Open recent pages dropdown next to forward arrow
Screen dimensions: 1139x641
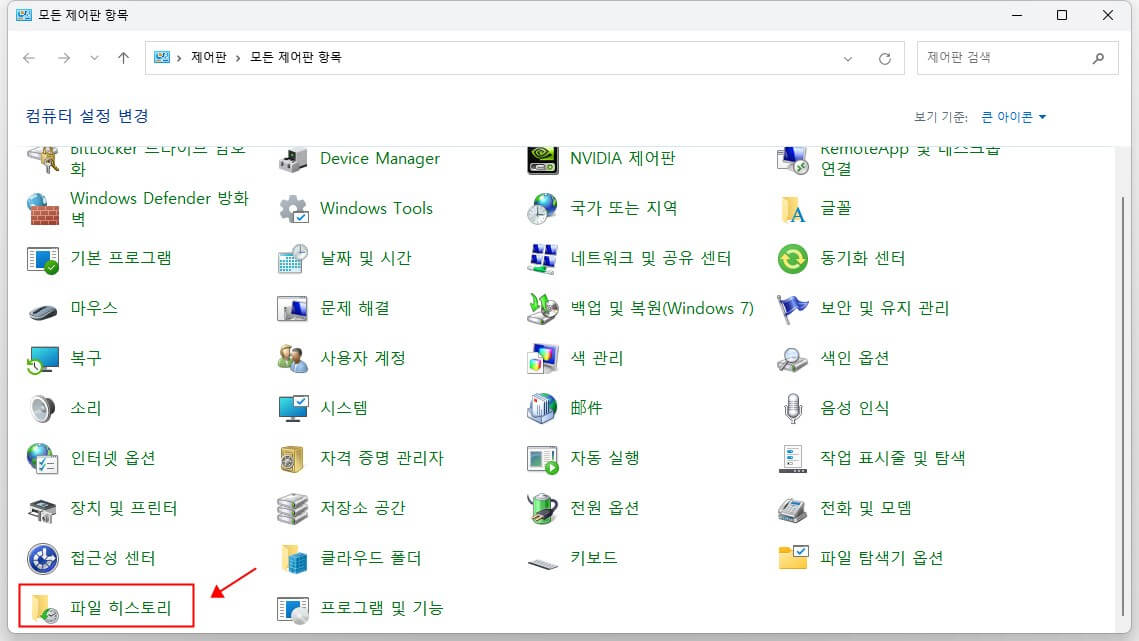[x=93, y=58]
